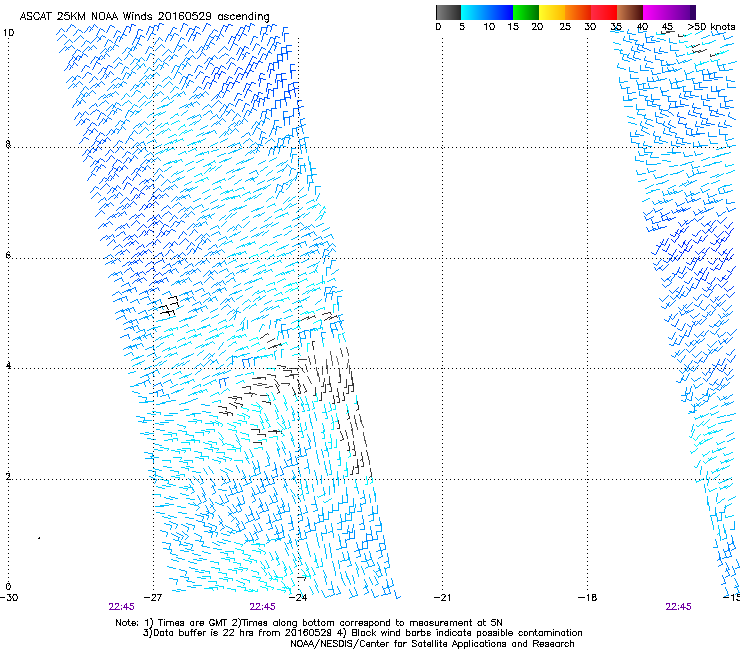Click the latitude axis label "0"

(x=8, y=587)
